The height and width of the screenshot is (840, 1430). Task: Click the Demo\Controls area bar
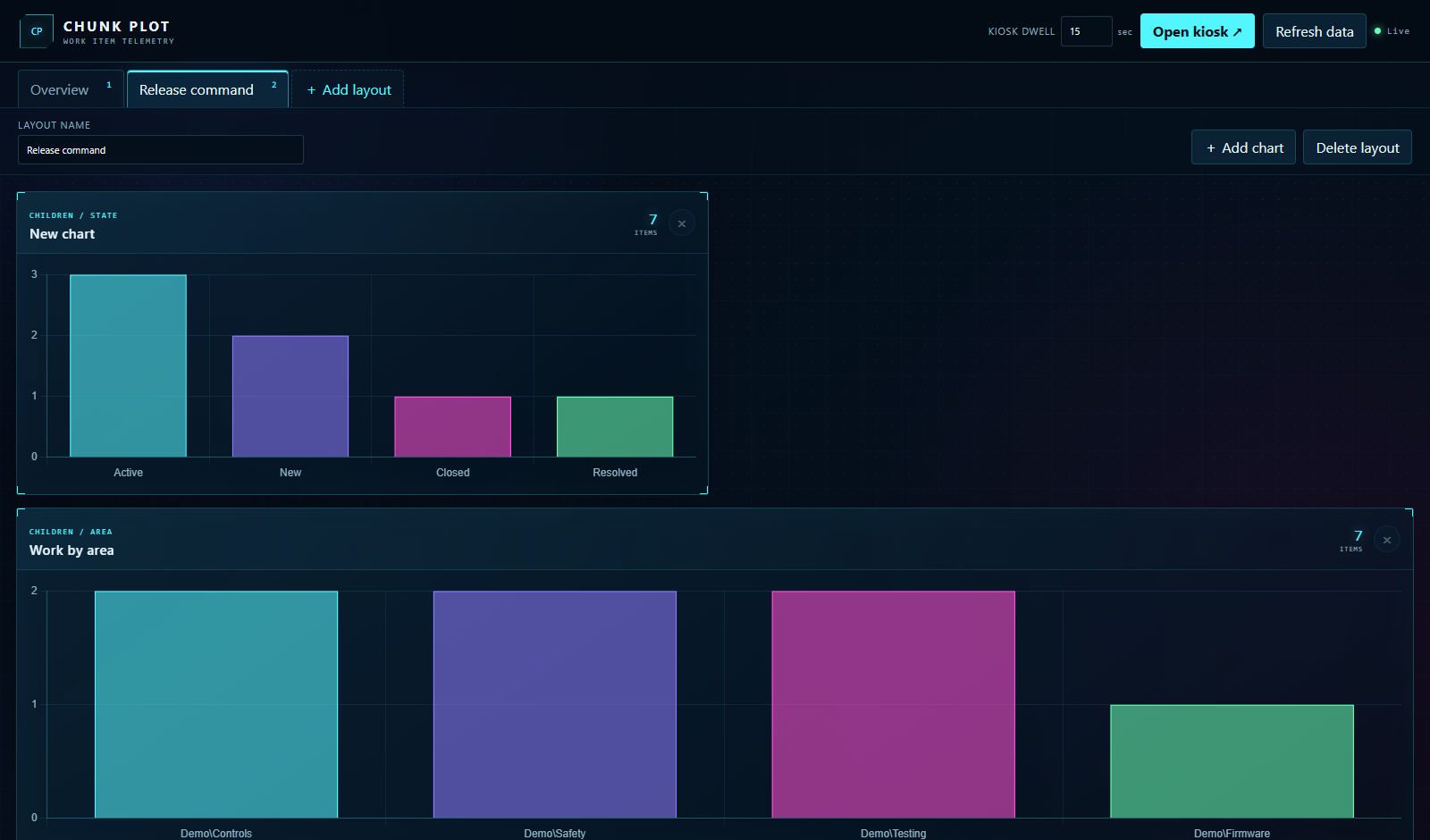pyautogui.click(x=216, y=704)
